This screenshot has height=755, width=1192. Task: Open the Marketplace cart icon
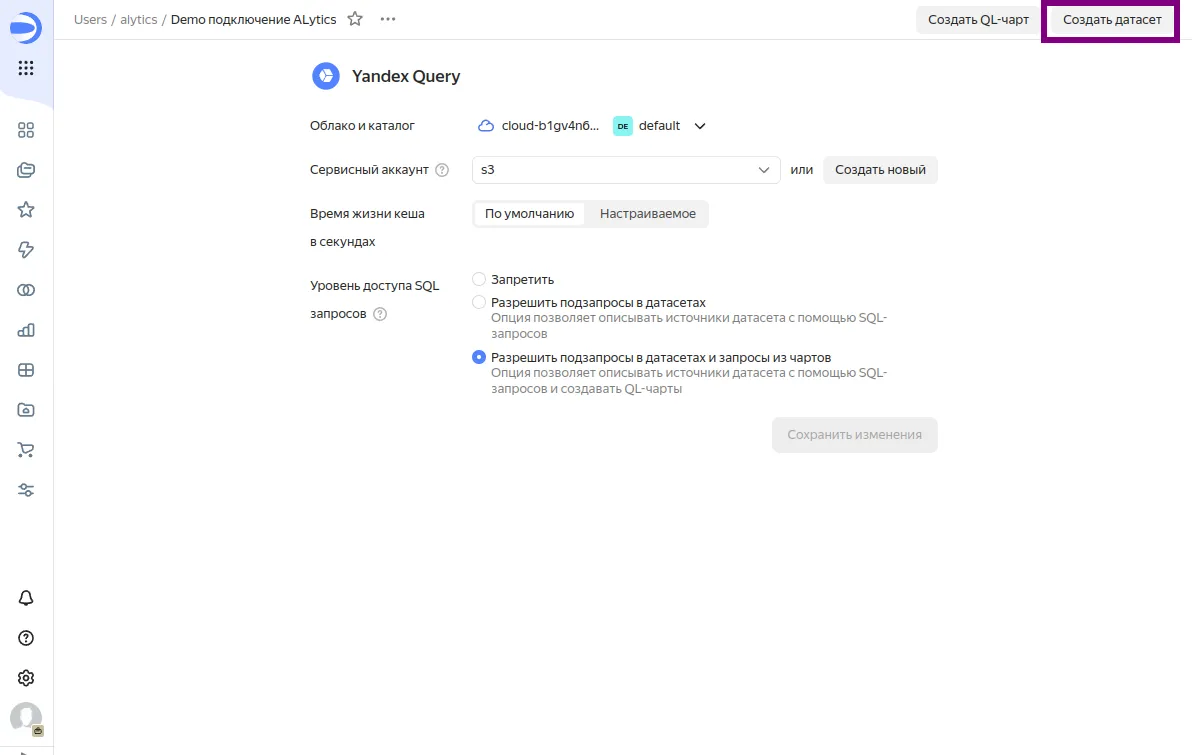click(26, 450)
